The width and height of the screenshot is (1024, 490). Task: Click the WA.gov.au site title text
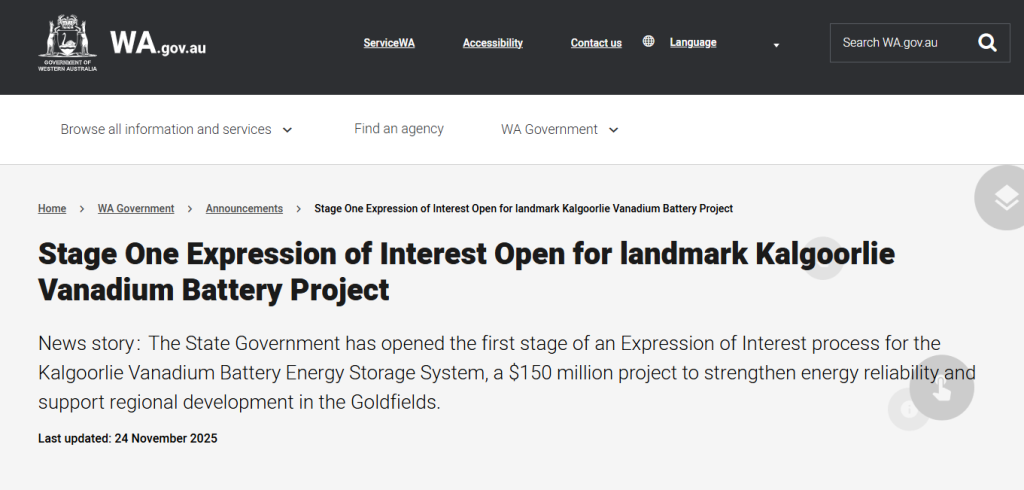158,43
